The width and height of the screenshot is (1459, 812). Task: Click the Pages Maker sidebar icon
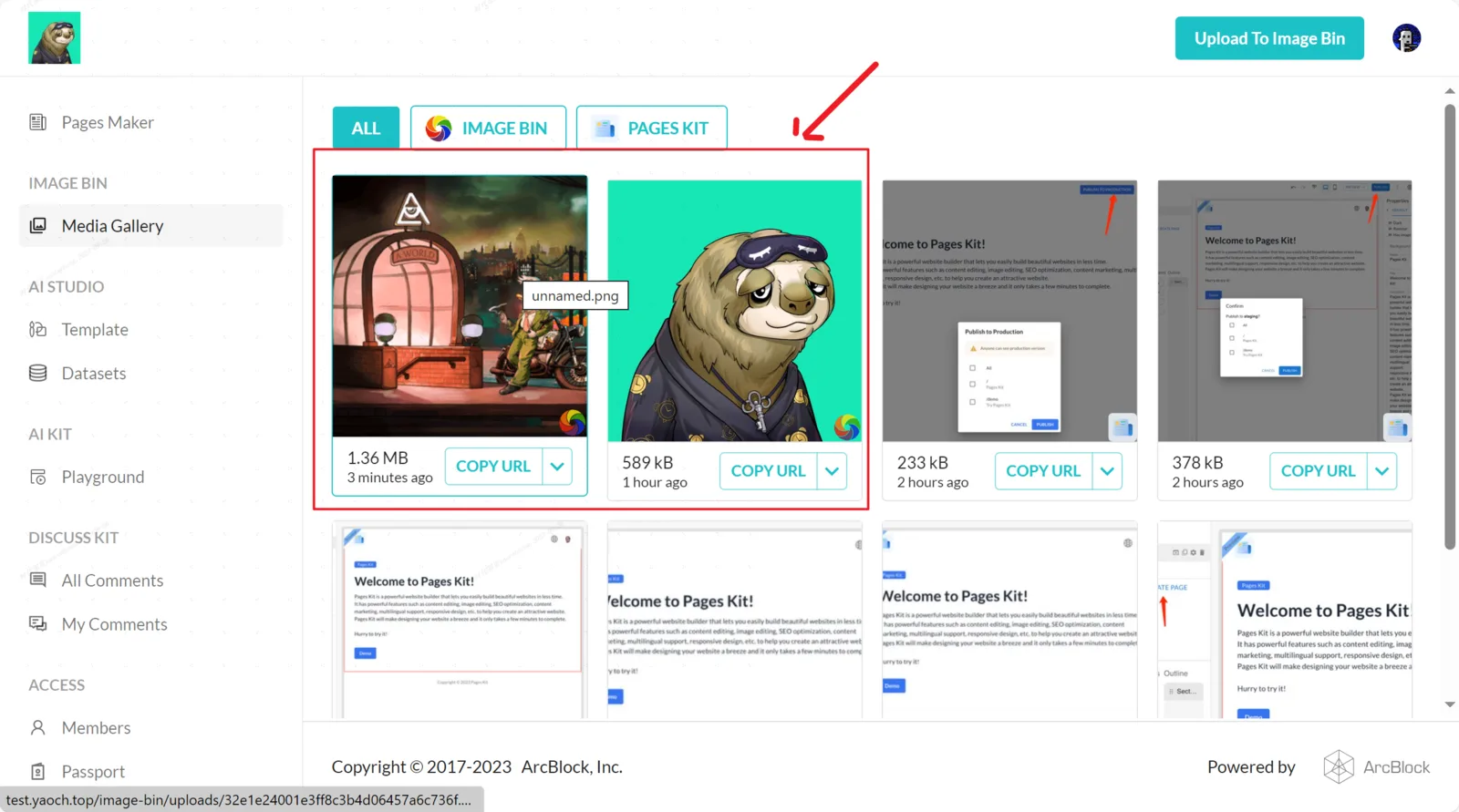click(37, 122)
